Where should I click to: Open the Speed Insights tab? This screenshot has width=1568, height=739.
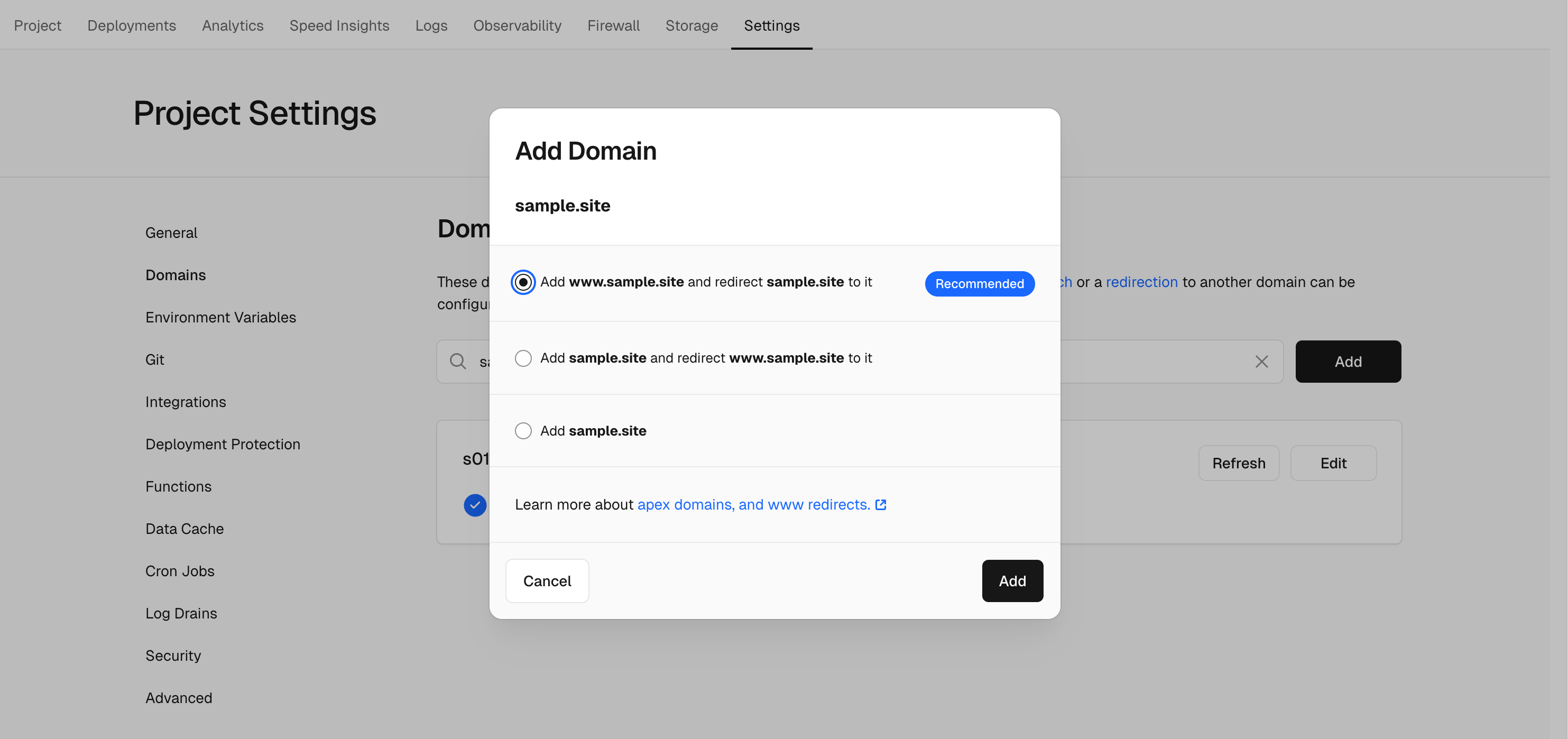click(339, 25)
